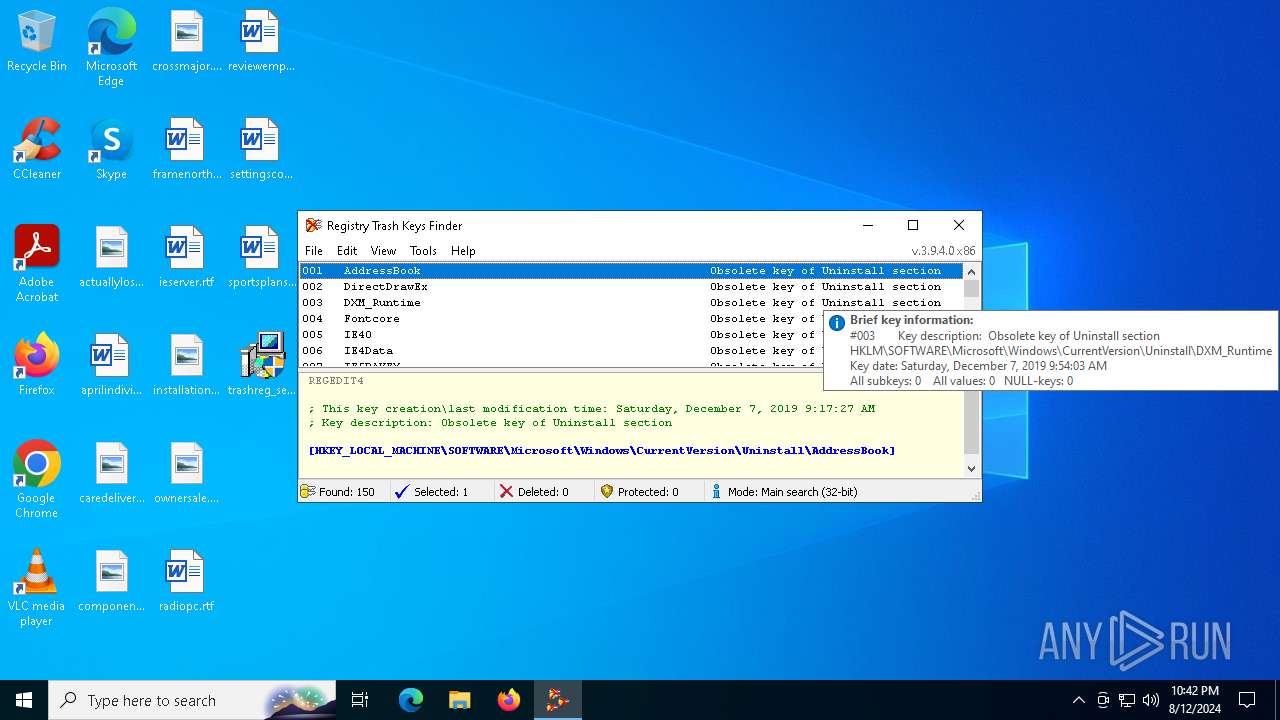Select row 003 DXM_Runtime
1280x720 pixels.
631,303
